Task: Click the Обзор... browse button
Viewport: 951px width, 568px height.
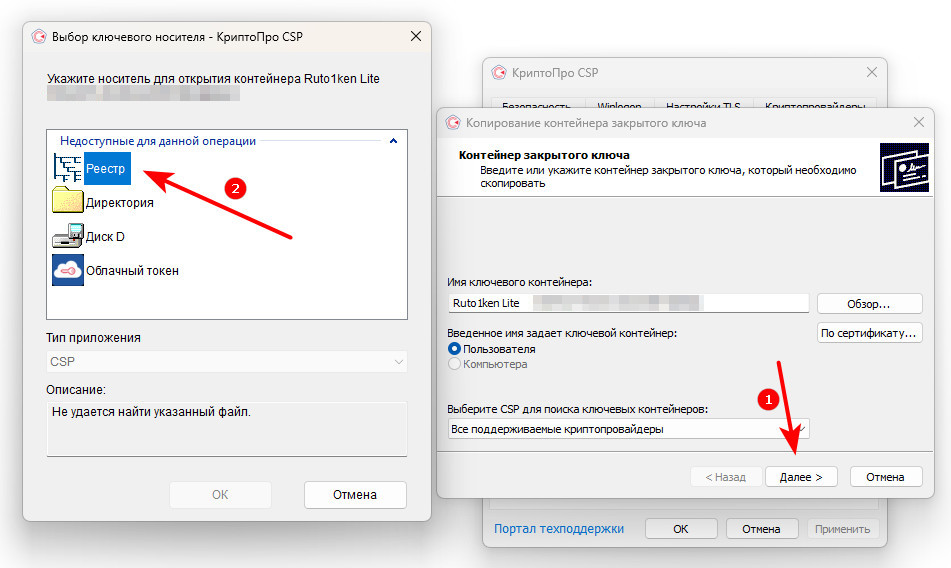Action: (x=868, y=303)
